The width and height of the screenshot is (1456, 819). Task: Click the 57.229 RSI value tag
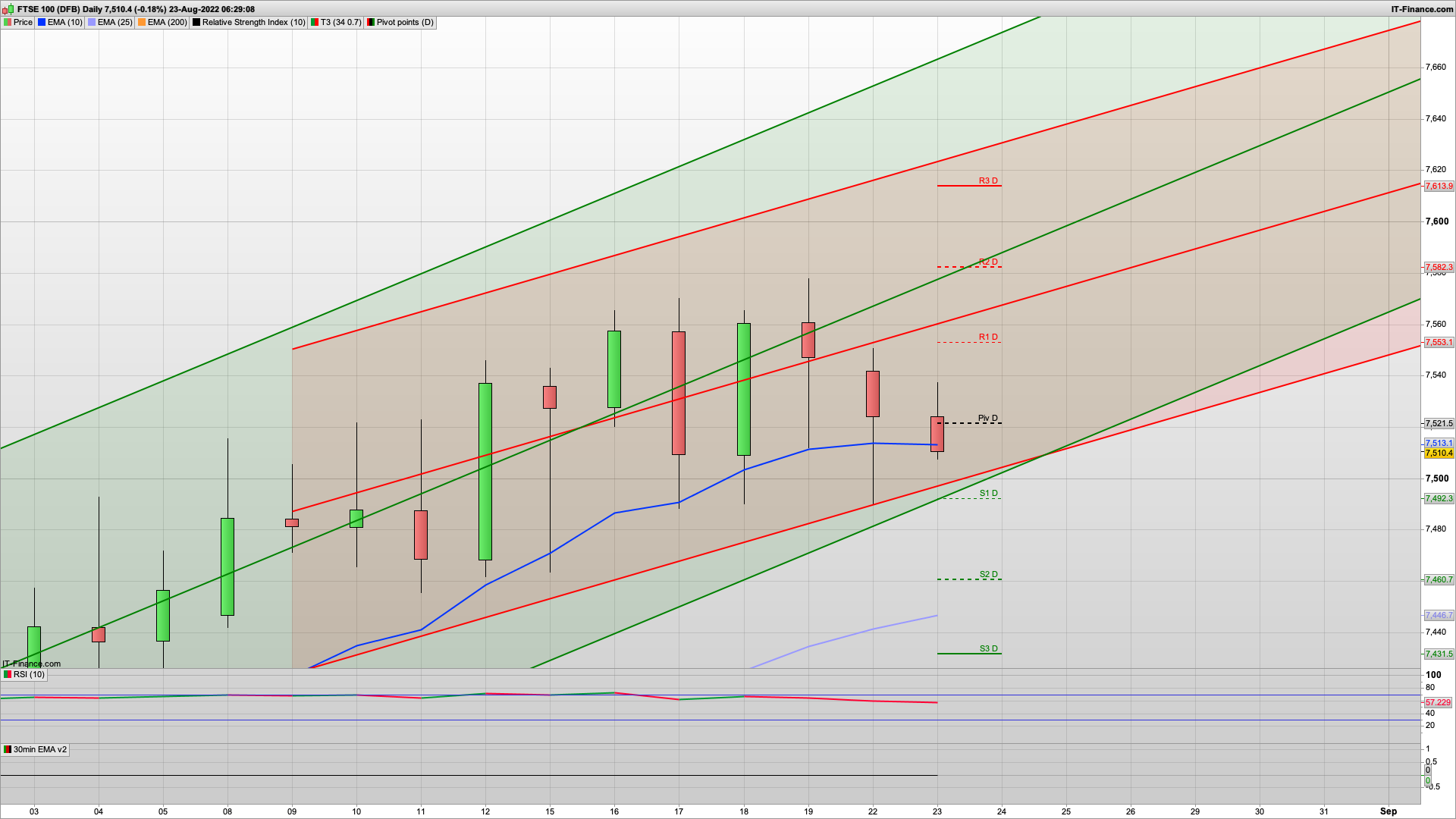(1438, 702)
